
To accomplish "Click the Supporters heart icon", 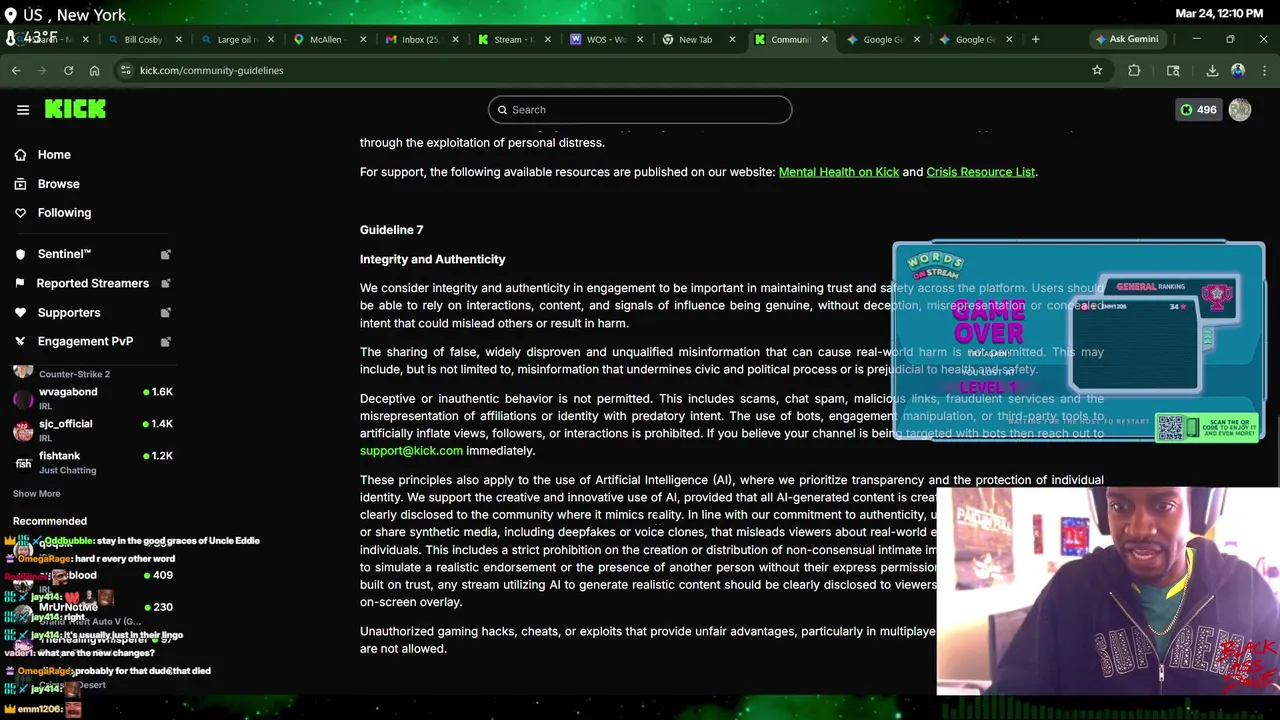I will 20,312.
